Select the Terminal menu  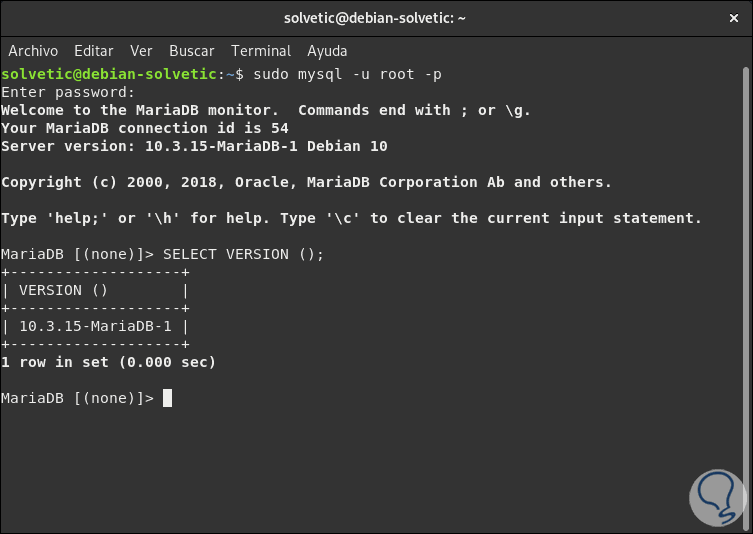pos(261,50)
